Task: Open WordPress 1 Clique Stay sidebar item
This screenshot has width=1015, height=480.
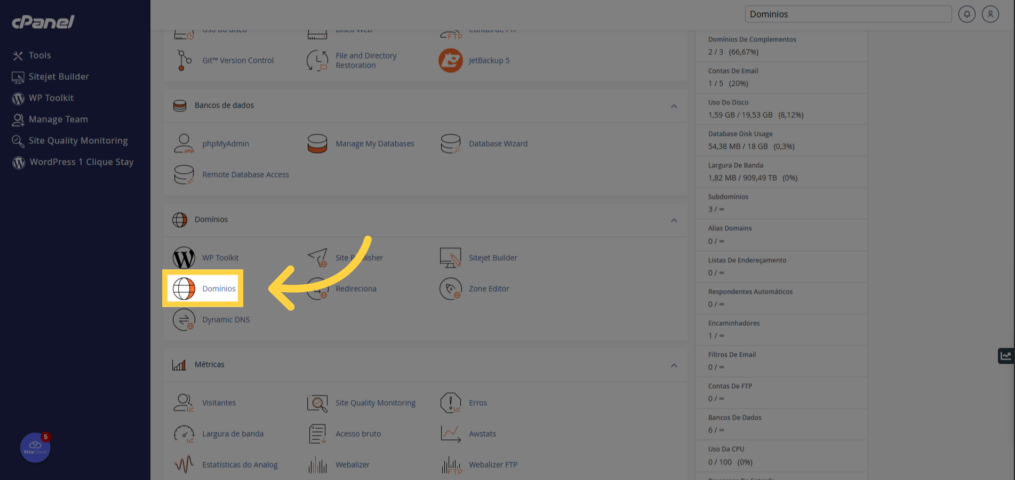Action: pyautogui.click(x=72, y=162)
